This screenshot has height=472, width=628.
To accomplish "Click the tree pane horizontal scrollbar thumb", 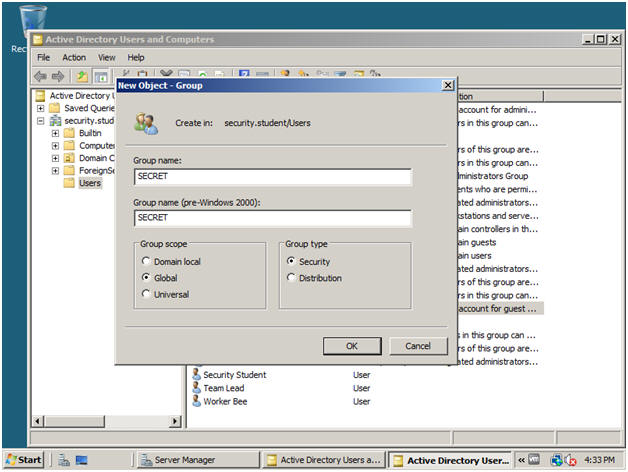I will click(x=74, y=421).
